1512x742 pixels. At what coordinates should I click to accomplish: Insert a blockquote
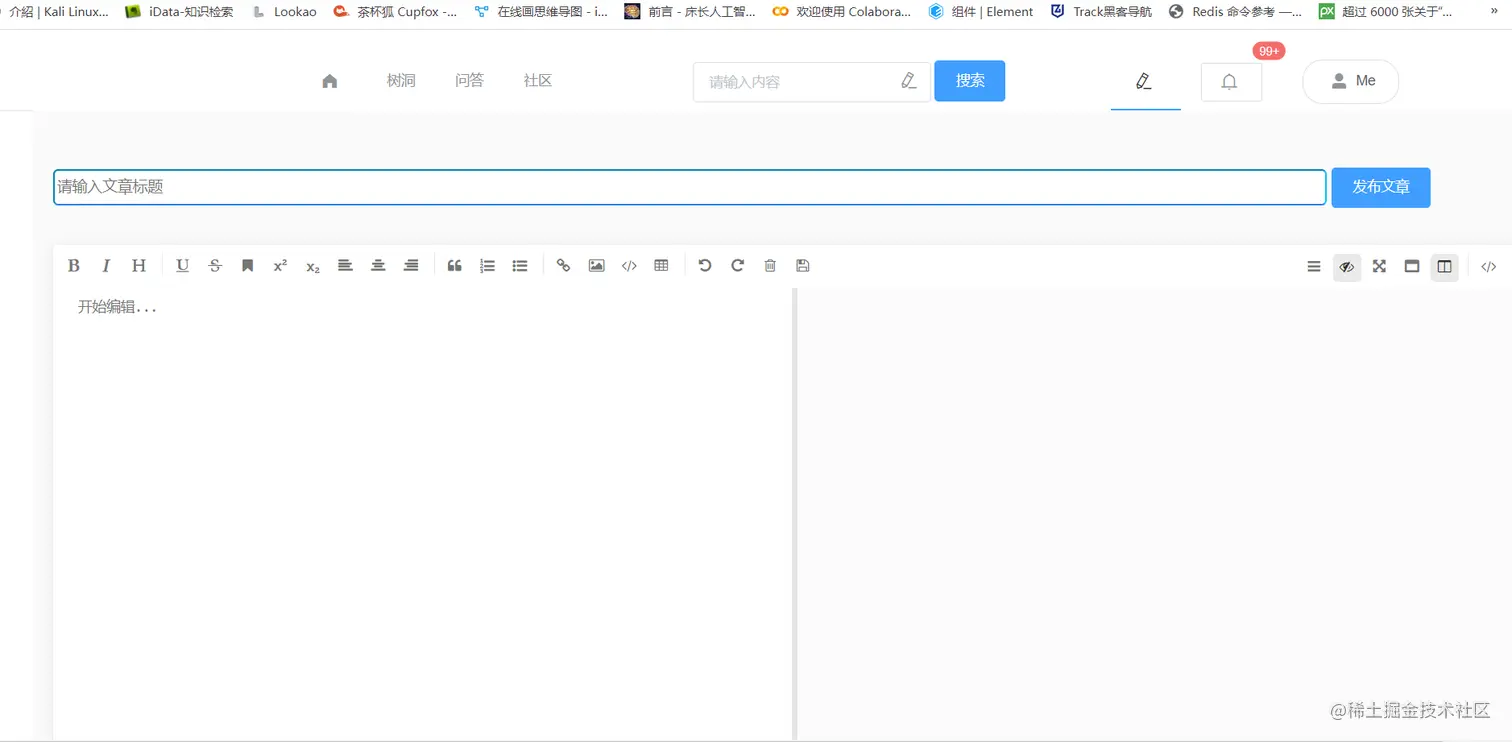click(x=454, y=266)
